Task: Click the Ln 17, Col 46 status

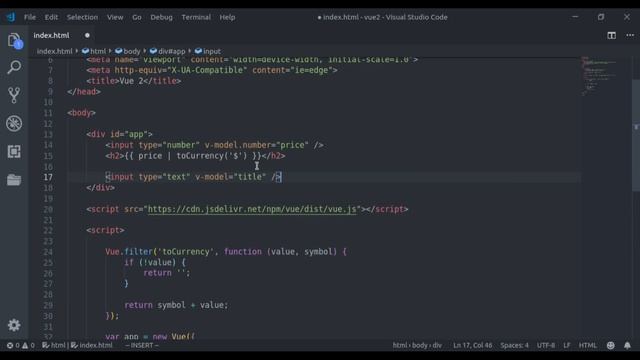Action: 472,345
